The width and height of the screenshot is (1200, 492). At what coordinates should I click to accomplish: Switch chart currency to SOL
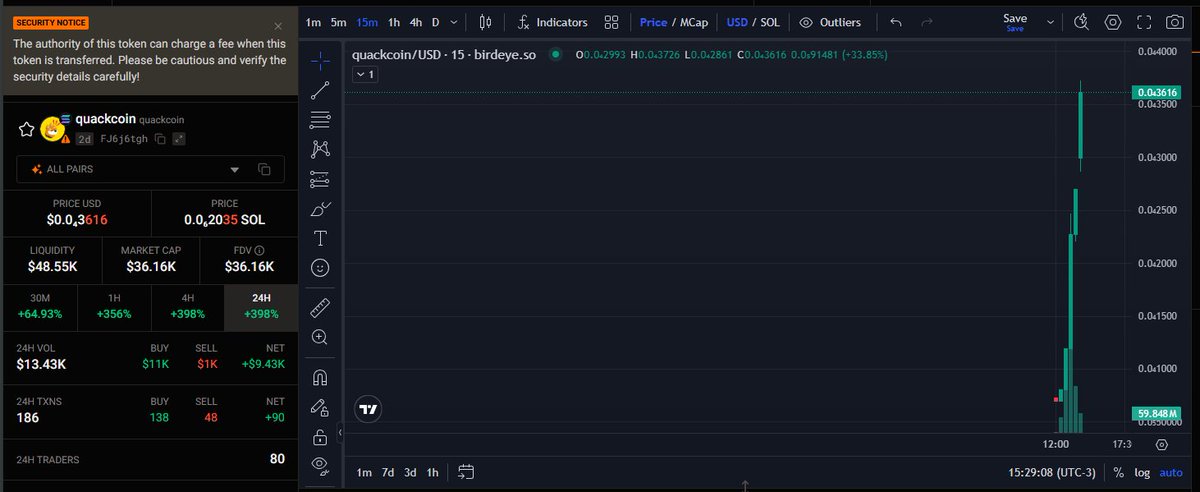(770, 22)
